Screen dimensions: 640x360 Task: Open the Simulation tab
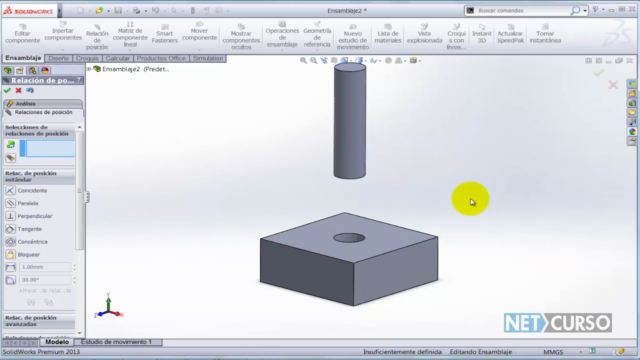click(208, 58)
